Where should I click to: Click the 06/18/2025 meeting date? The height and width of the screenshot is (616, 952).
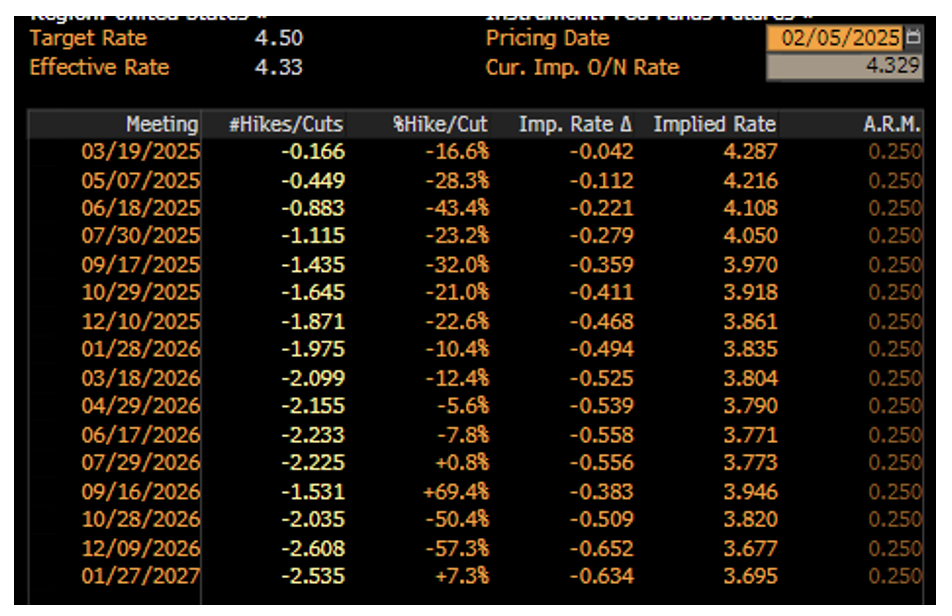[x=140, y=209]
